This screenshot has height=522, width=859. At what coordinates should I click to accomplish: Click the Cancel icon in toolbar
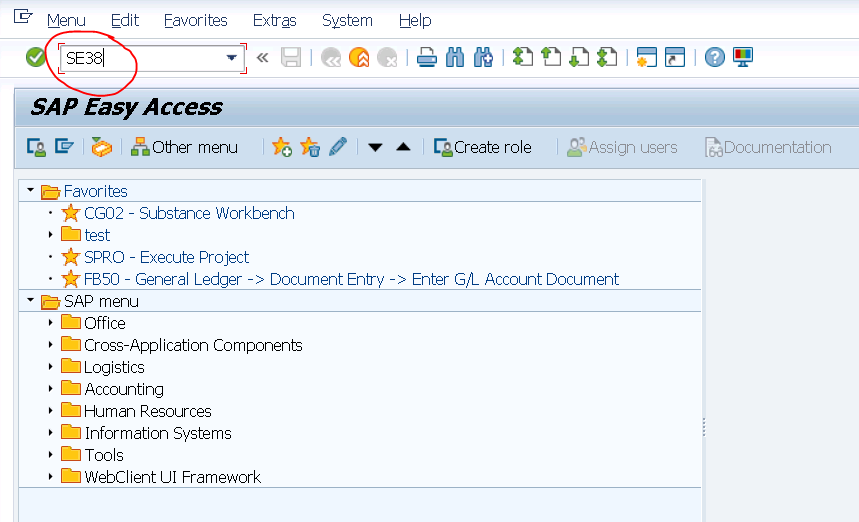[387, 57]
